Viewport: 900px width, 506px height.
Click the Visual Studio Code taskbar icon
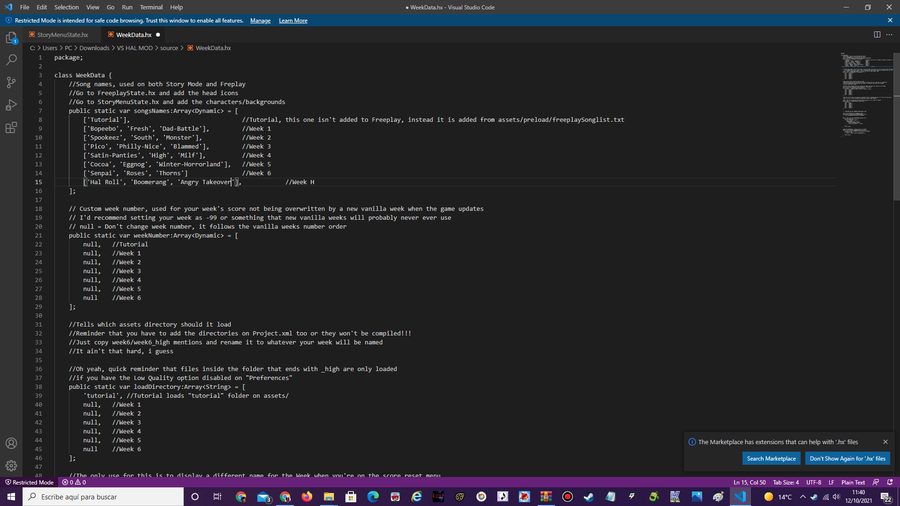740,497
